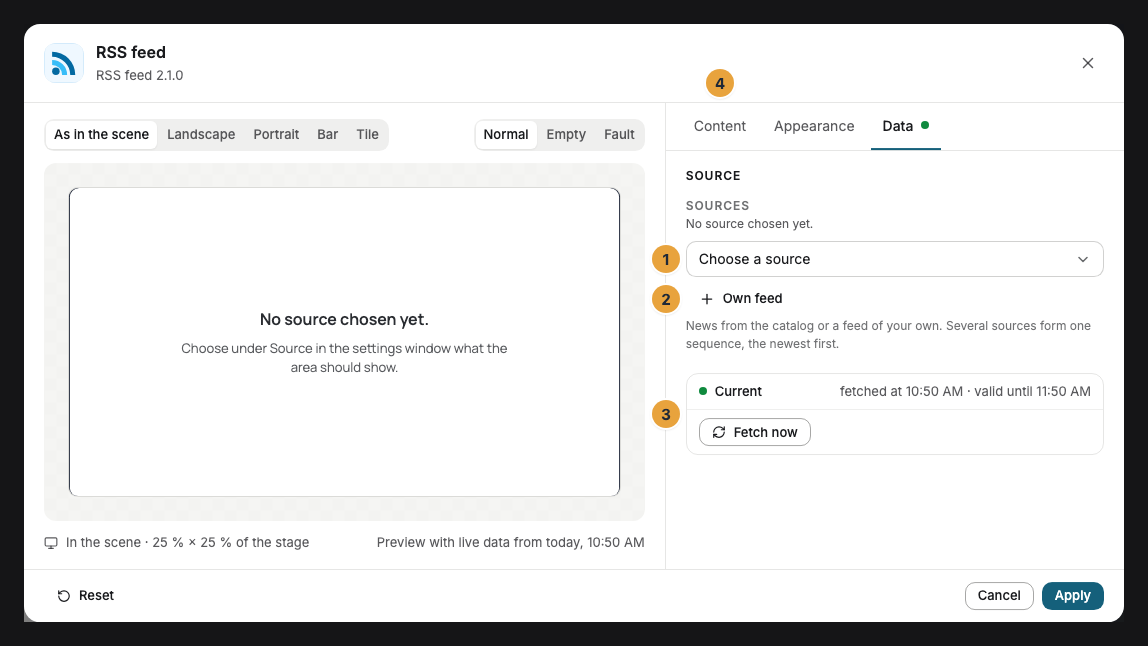Image resolution: width=1148 pixels, height=646 pixels.
Task: Click the plus icon next to Own feed
Action: [x=707, y=299]
